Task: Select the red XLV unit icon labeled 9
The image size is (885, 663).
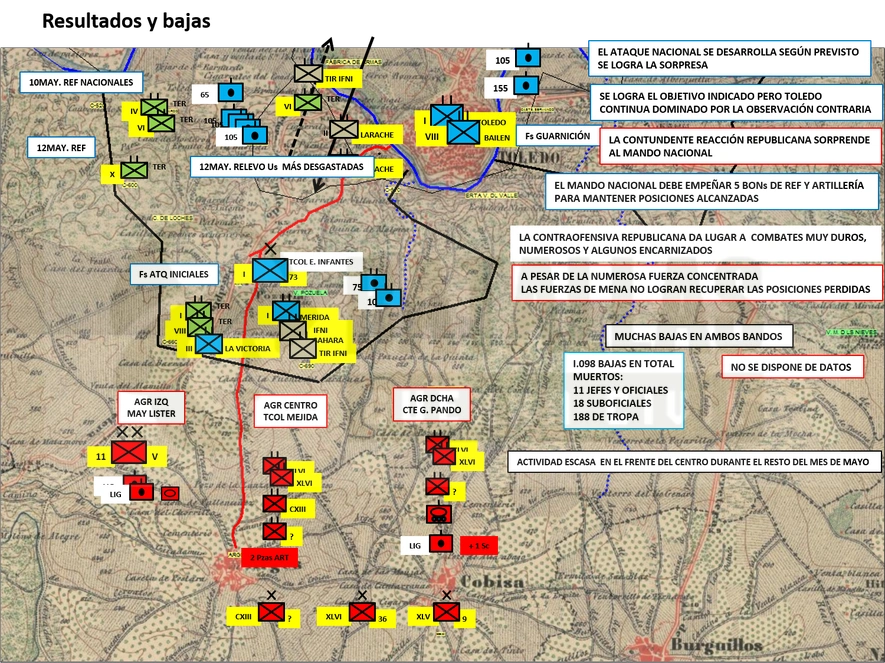Action: 446,612
